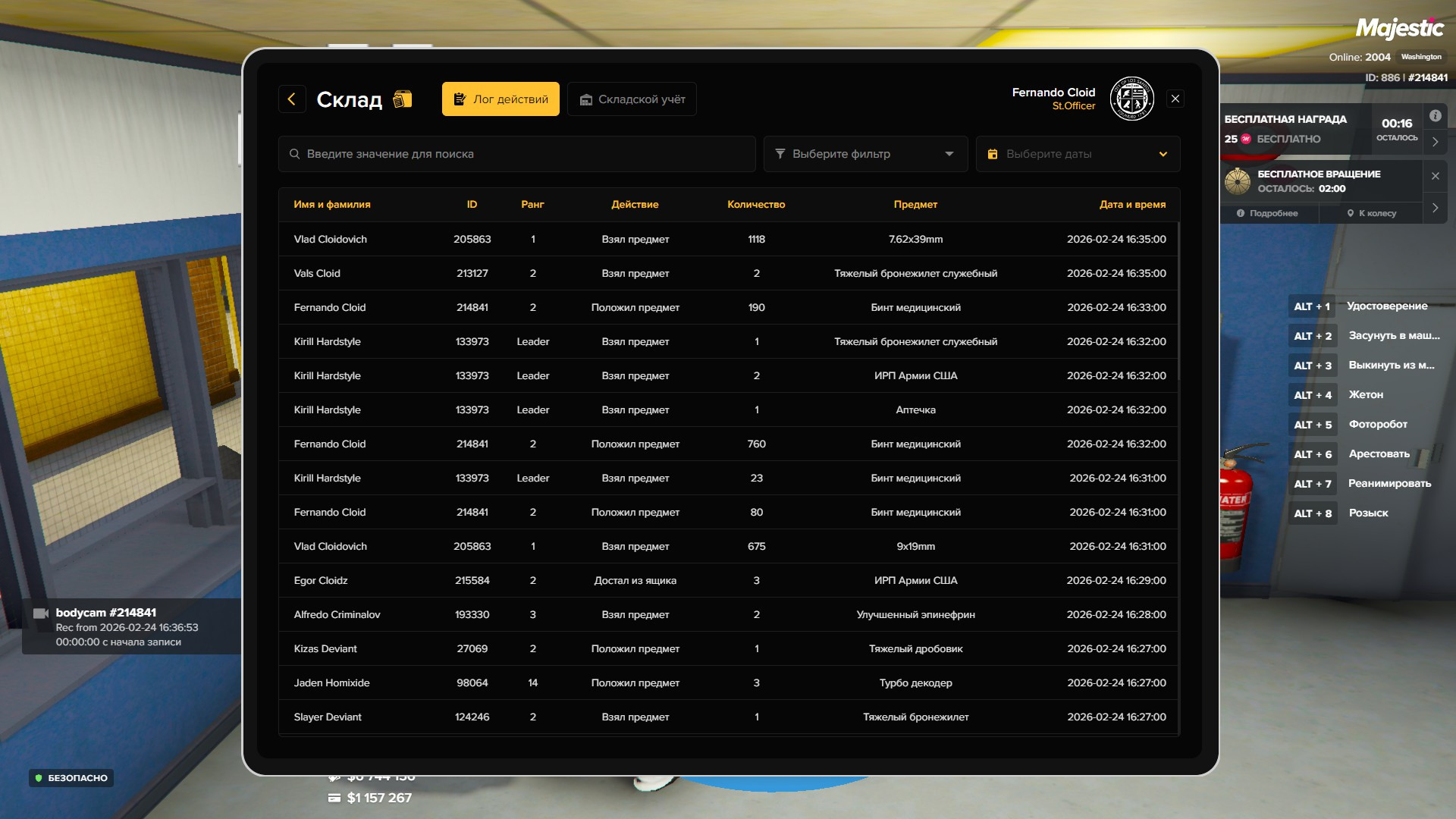1456x819 pixels.
Task: Sort by Дата и время column header
Action: 1132,205
